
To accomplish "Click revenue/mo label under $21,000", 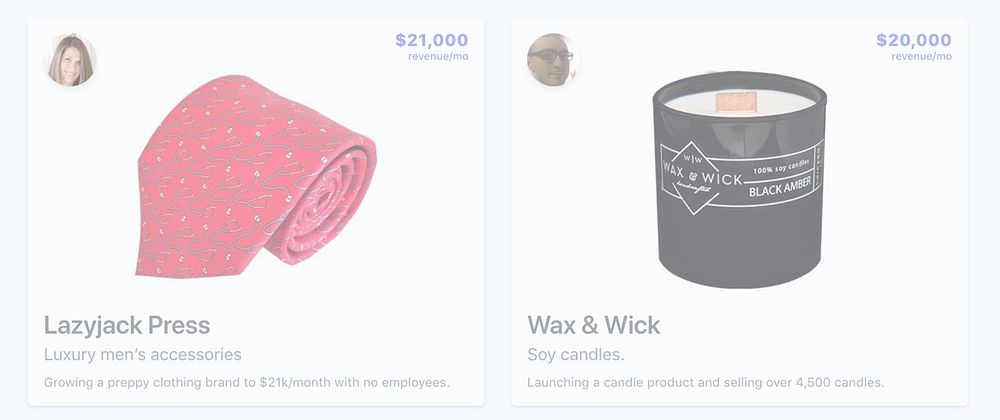I will click(x=438, y=56).
